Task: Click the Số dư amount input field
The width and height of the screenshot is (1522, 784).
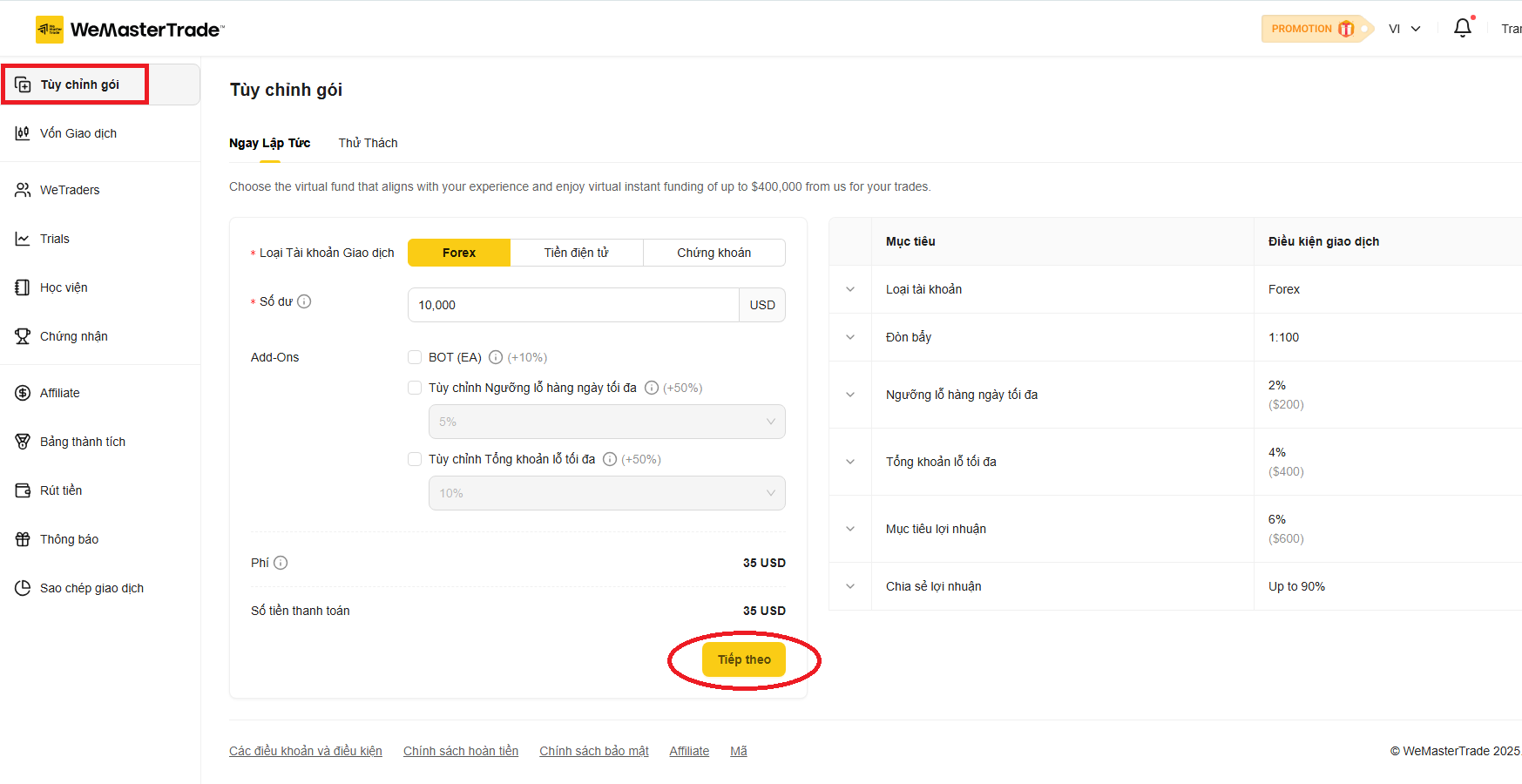Action: [x=573, y=305]
